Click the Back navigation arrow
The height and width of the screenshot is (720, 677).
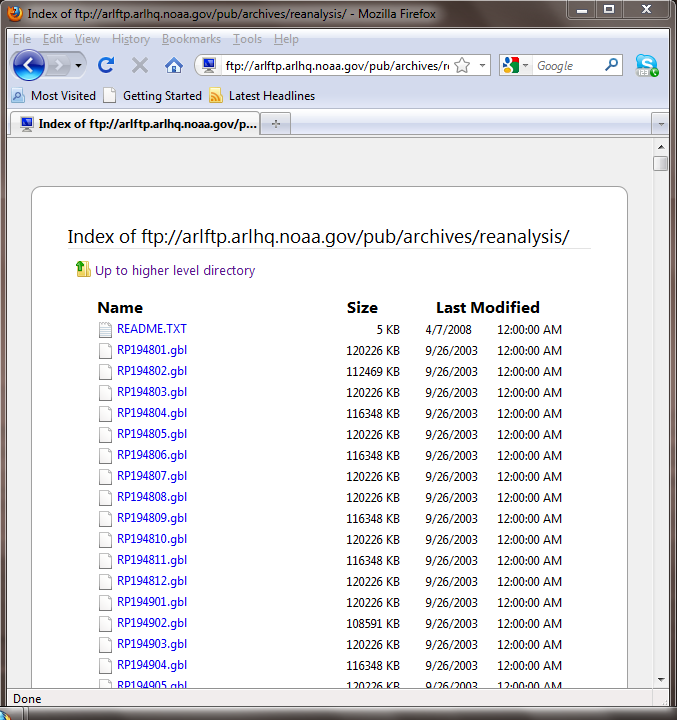point(29,66)
